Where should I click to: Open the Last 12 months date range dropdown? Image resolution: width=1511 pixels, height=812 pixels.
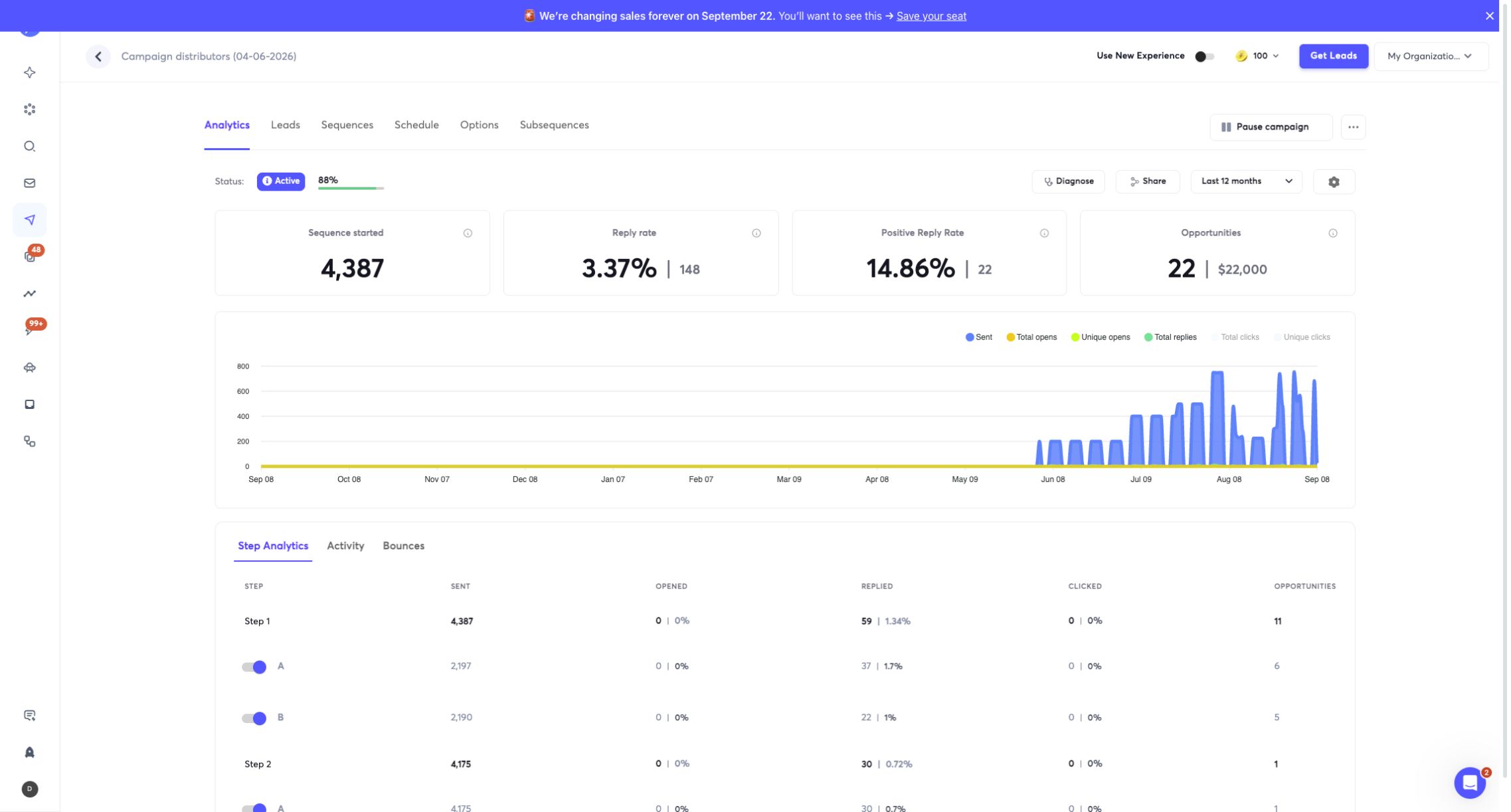[x=1246, y=181]
